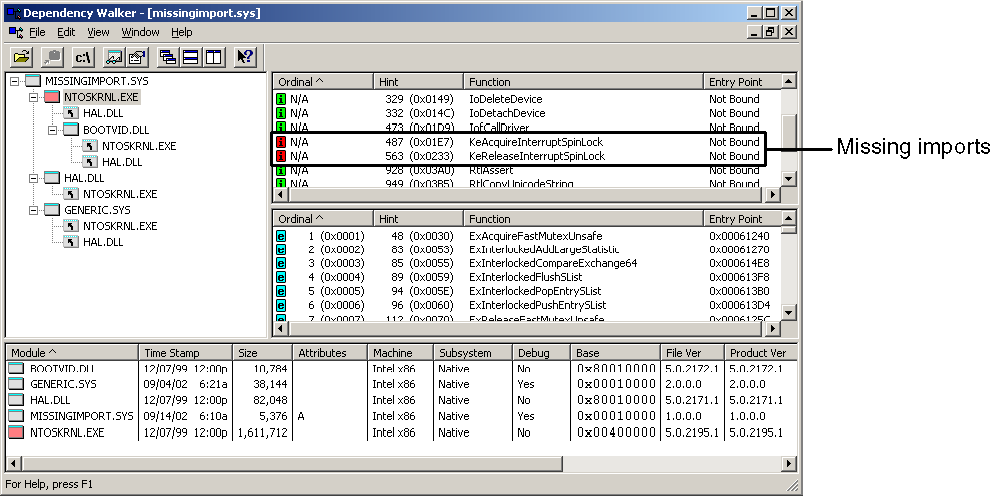Collapse the MISSINGIMPORT.SYS root tree node

[14, 81]
